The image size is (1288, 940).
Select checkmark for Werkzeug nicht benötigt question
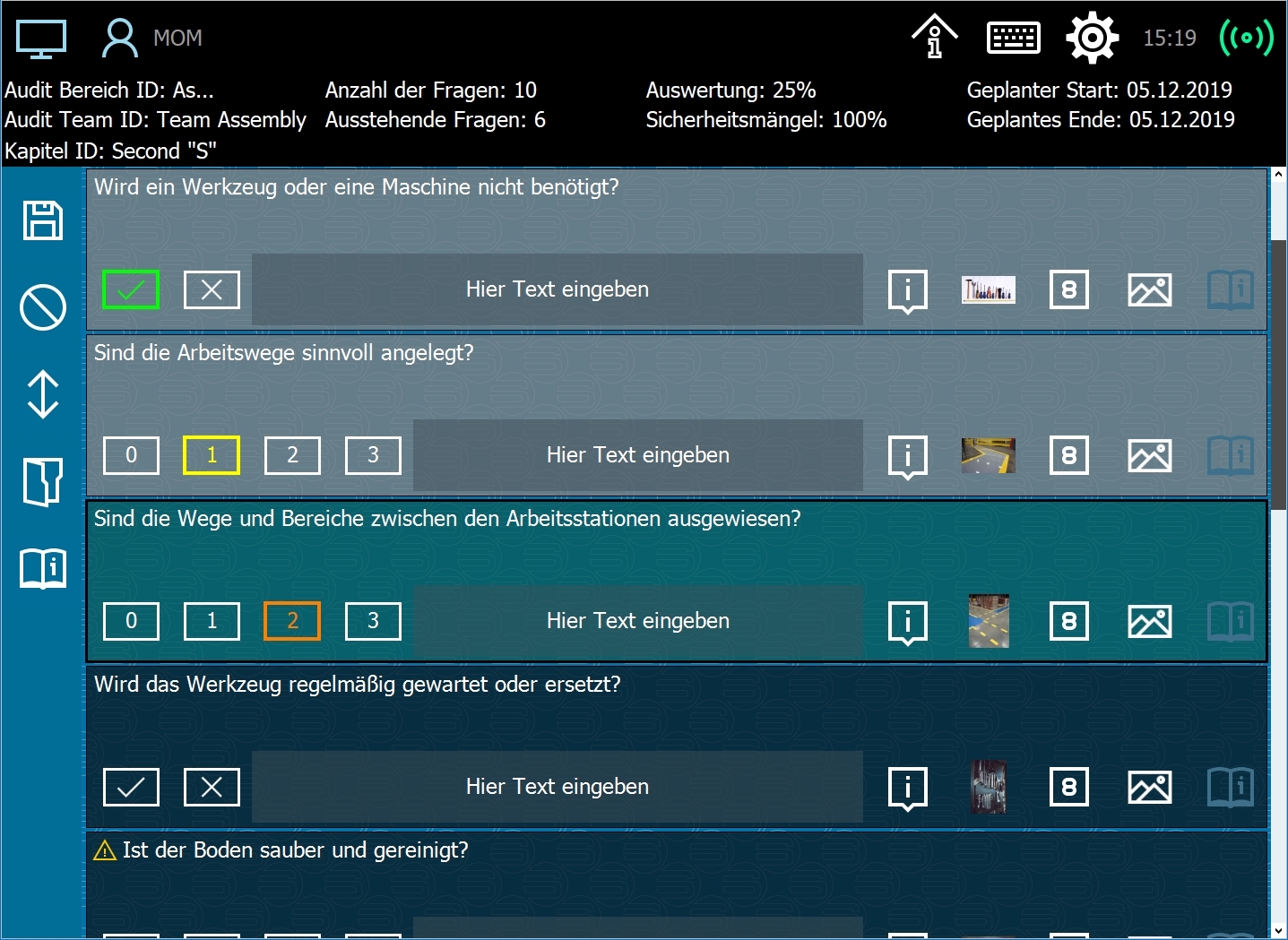click(131, 289)
